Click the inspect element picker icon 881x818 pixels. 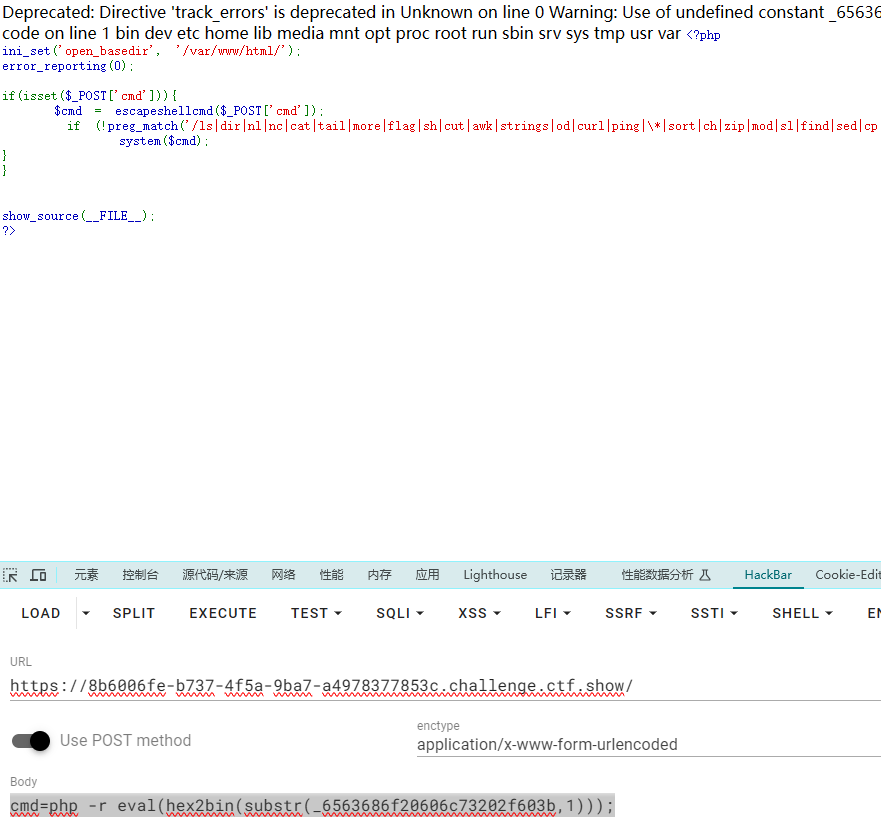pyautogui.click(x=11, y=575)
